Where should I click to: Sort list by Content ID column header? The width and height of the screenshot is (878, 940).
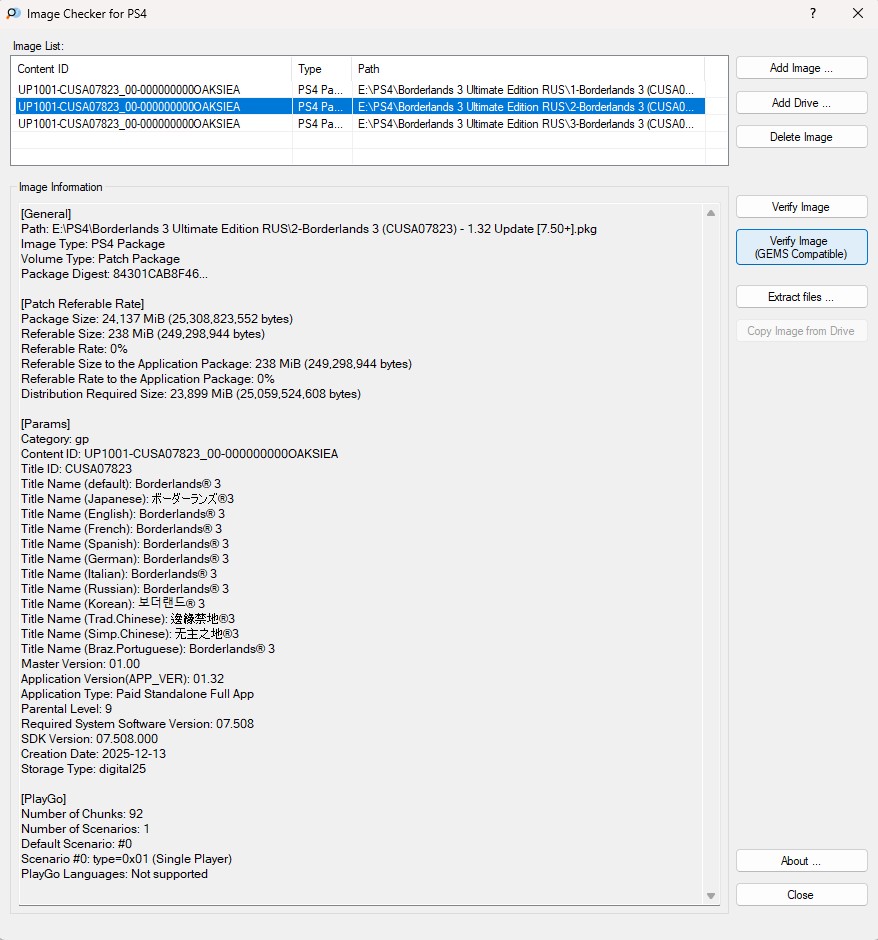coord(153,68)
